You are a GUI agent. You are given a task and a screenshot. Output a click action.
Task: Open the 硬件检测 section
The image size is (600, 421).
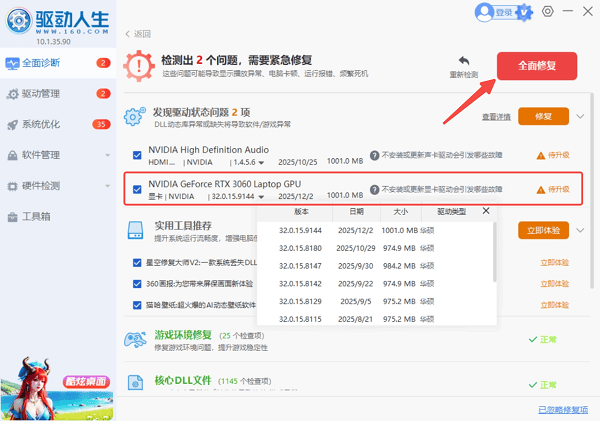(58, 186)
